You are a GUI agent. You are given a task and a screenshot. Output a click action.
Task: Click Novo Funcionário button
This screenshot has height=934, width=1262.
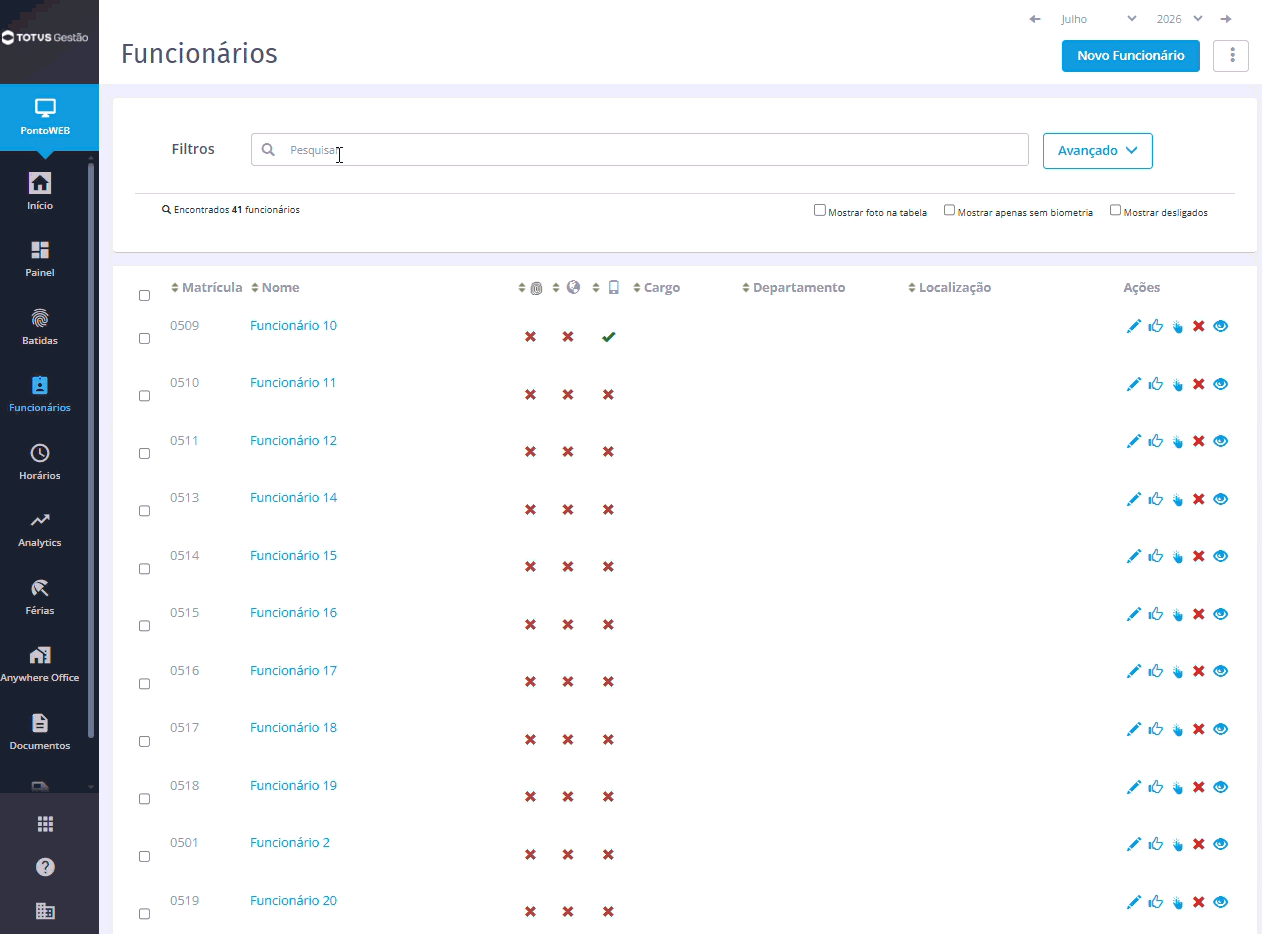(x=1131, y=56)
